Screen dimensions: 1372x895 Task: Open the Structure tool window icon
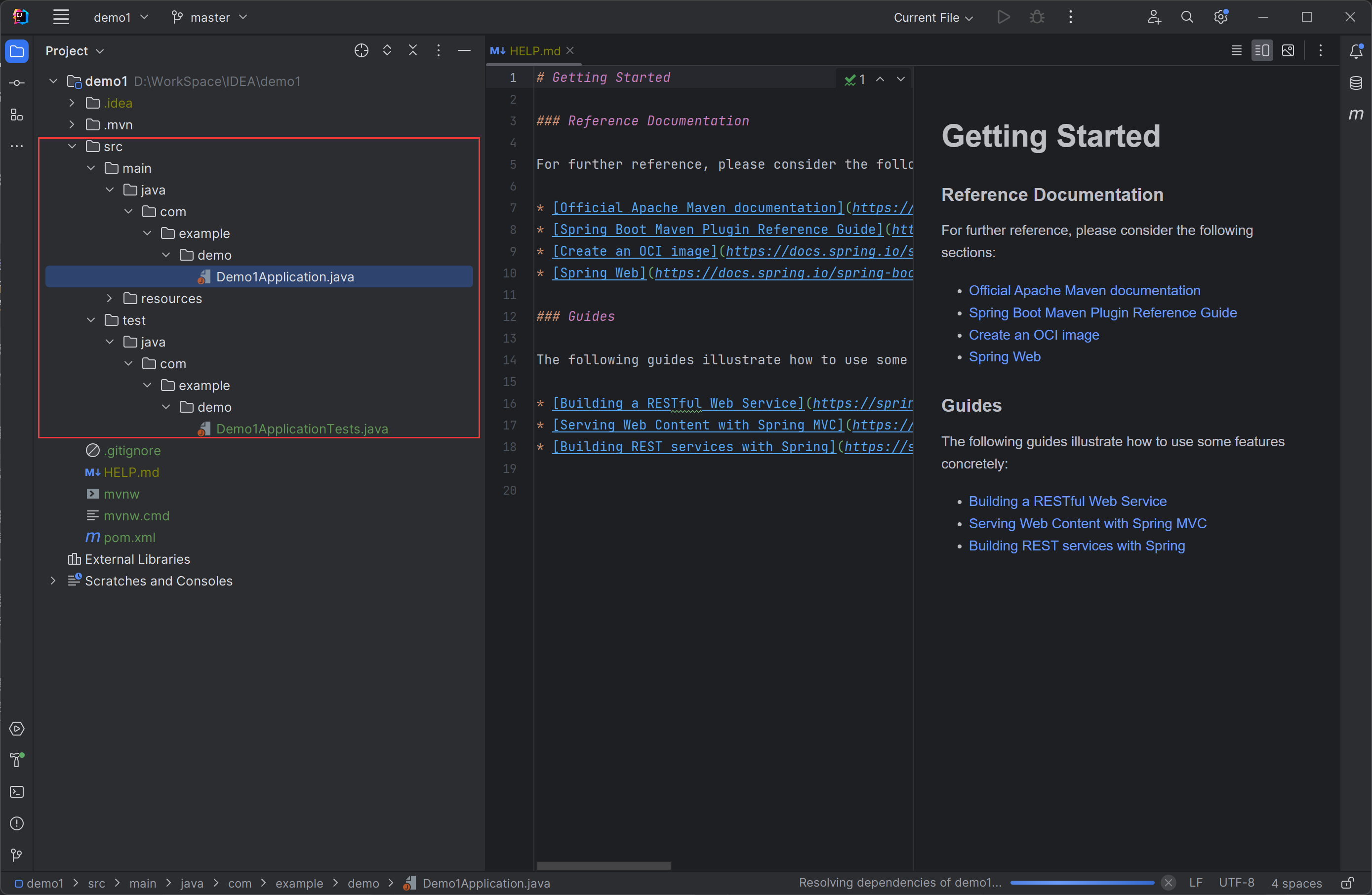[17, 115]
